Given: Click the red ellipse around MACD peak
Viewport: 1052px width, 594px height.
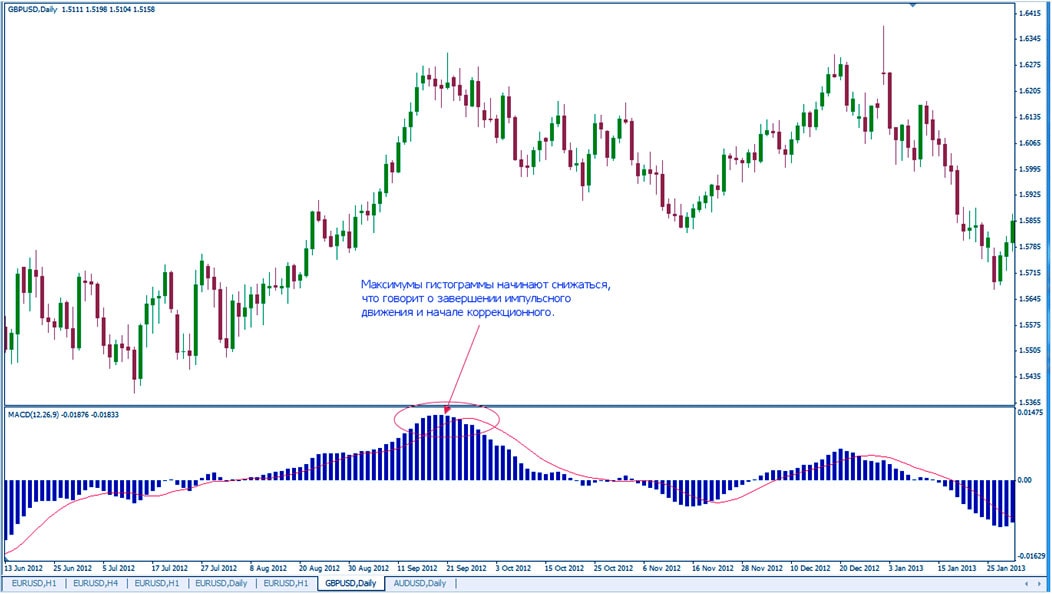Looking at the screenshot, I should (398, 420).
